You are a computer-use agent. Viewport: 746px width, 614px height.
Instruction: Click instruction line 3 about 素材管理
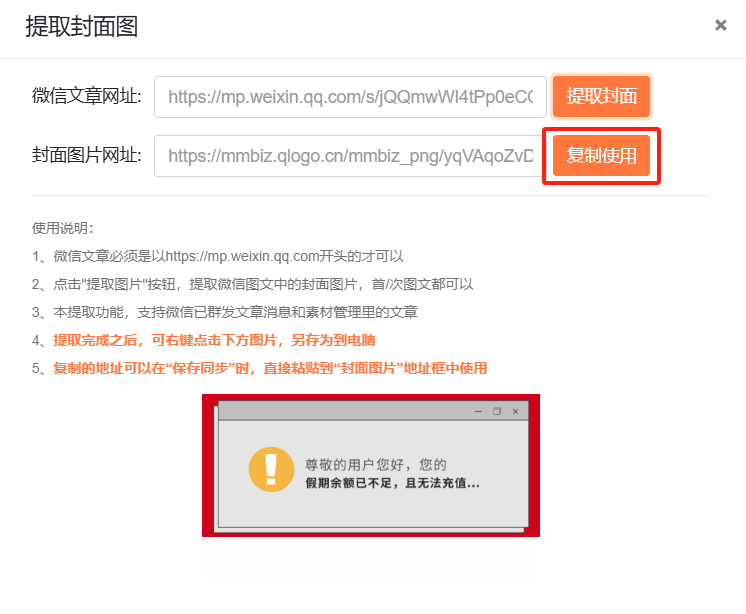[x=225, y=312]
